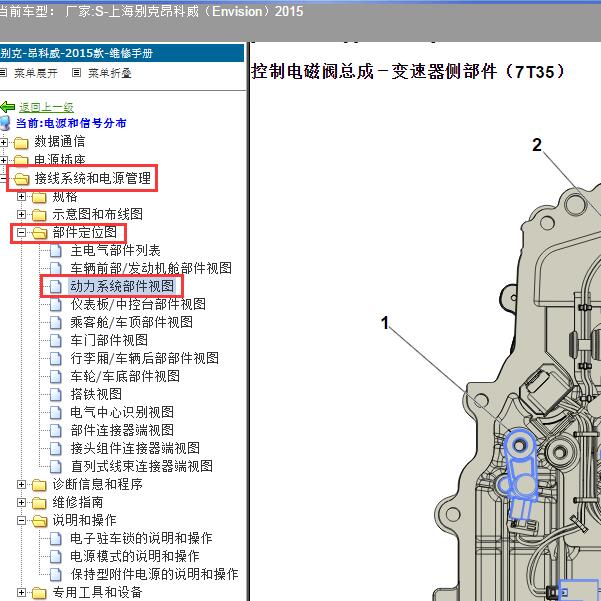Open 电气中心识别视图 page
Screen dimensions: 601x601
(122, 412)
